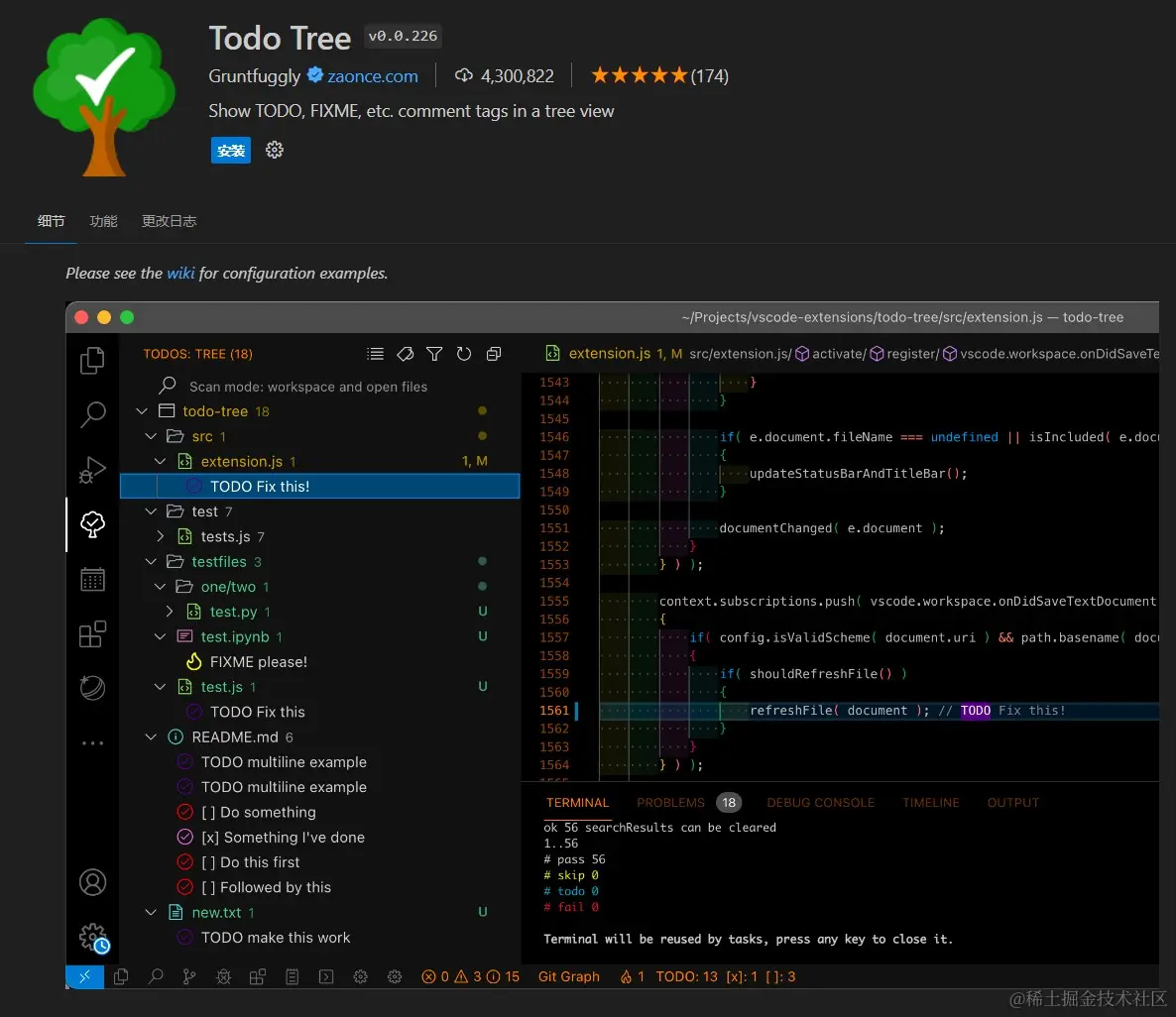Switch Todo Tree to flat list view
Screen dimensions: 1176x1017
click(375, 353)
